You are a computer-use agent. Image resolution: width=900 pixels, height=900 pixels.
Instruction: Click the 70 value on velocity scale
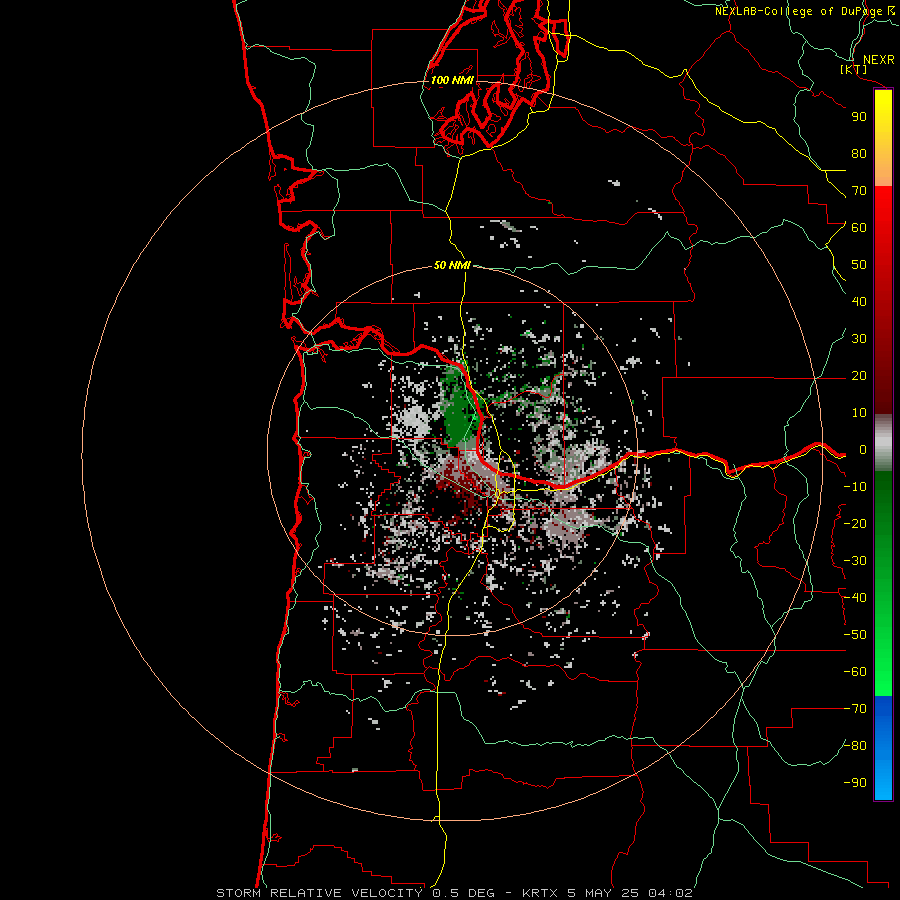pyautogui.click(x=859, y=191)
